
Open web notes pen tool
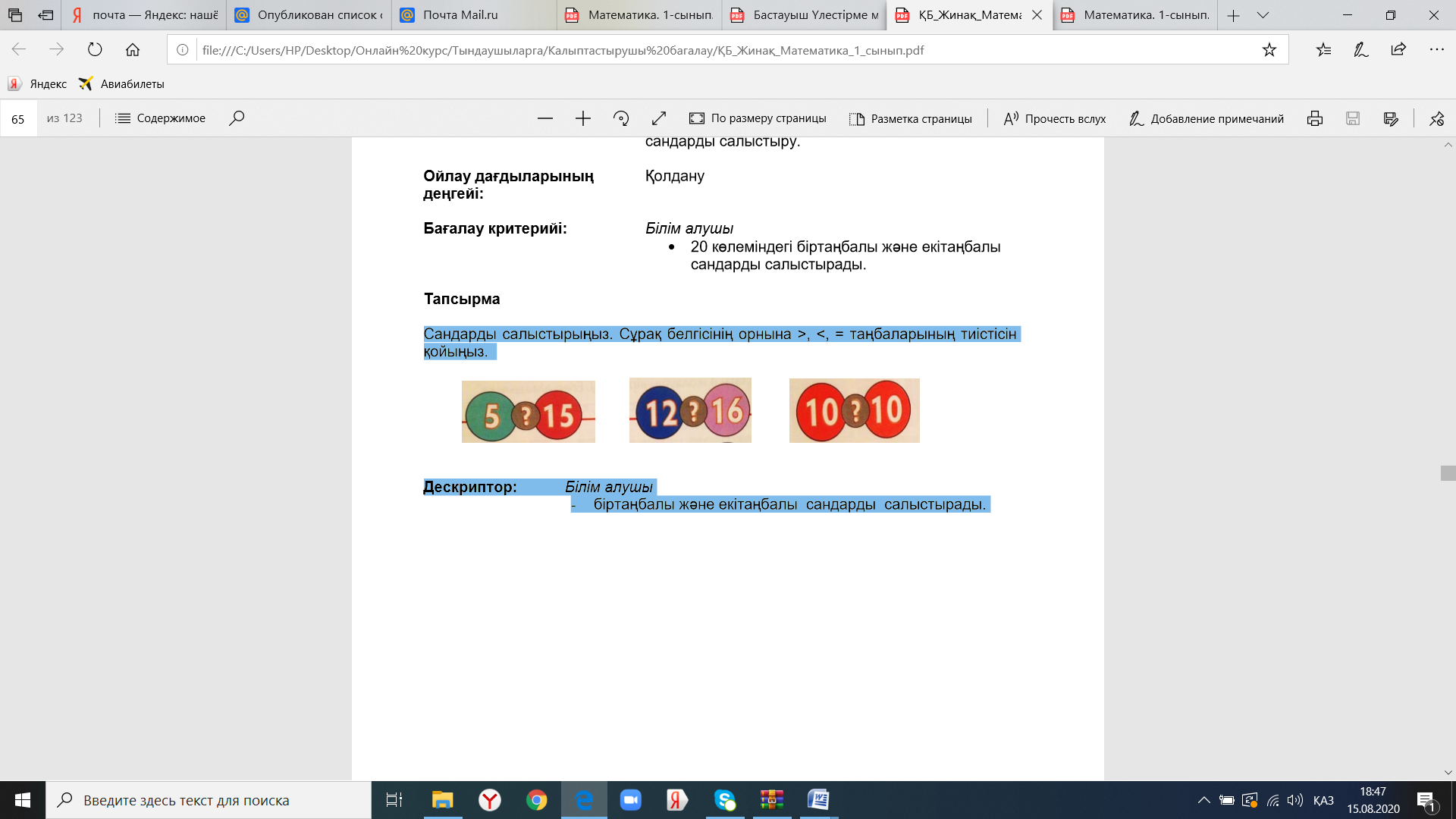1361,50
